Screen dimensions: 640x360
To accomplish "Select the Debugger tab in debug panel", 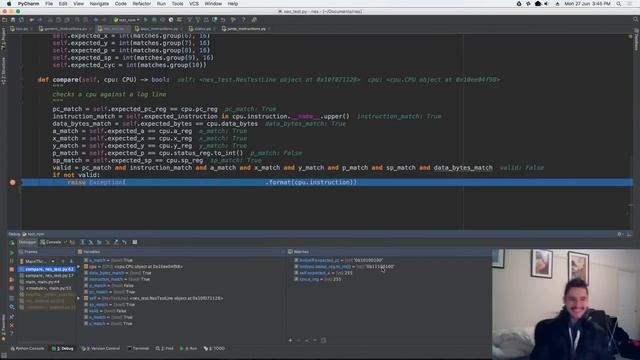I will 27,242.
